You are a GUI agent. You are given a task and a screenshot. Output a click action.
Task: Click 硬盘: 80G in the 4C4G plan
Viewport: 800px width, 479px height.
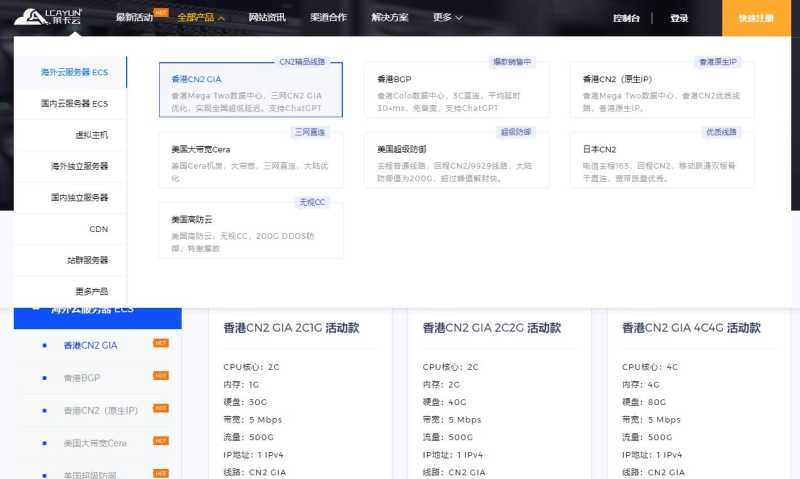pos(644,402)
